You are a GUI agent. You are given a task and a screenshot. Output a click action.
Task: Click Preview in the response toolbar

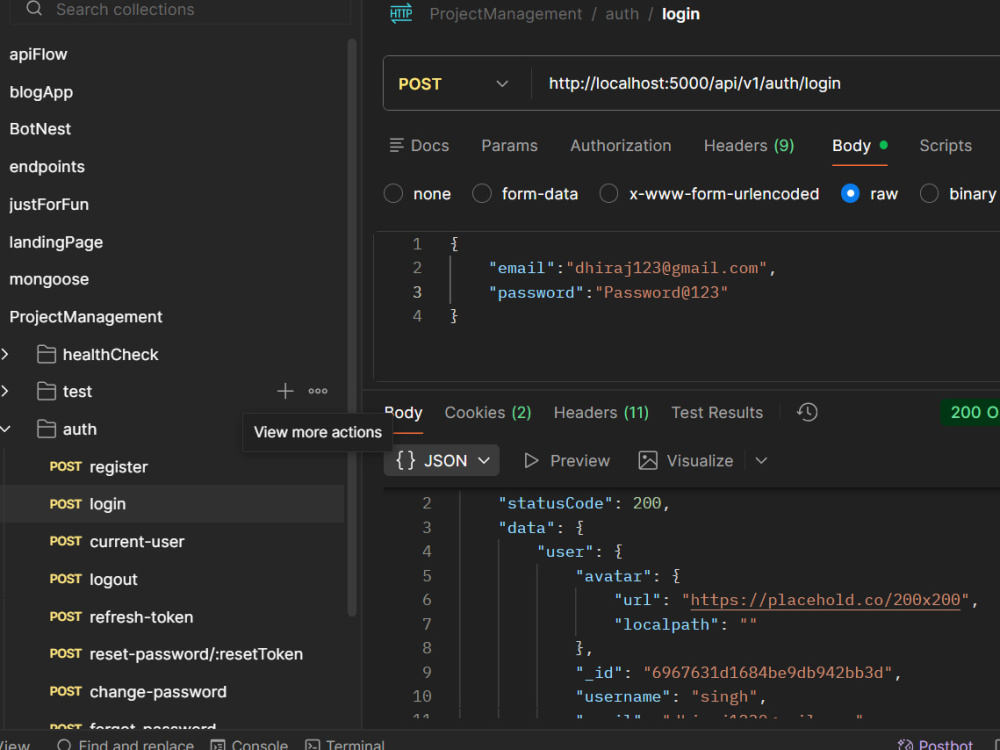click(x=566, y=460)
